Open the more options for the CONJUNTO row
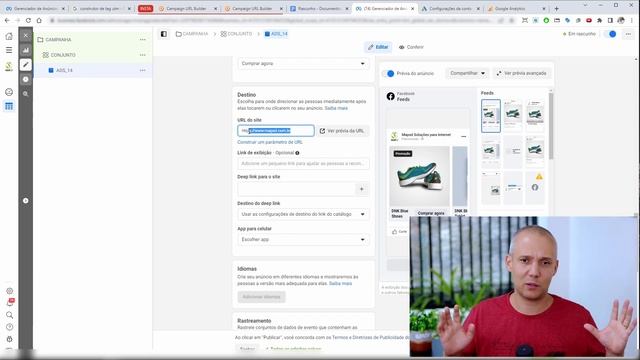This screenshot has height=360, width=640. pyautogui.click(x=142, y=55)
